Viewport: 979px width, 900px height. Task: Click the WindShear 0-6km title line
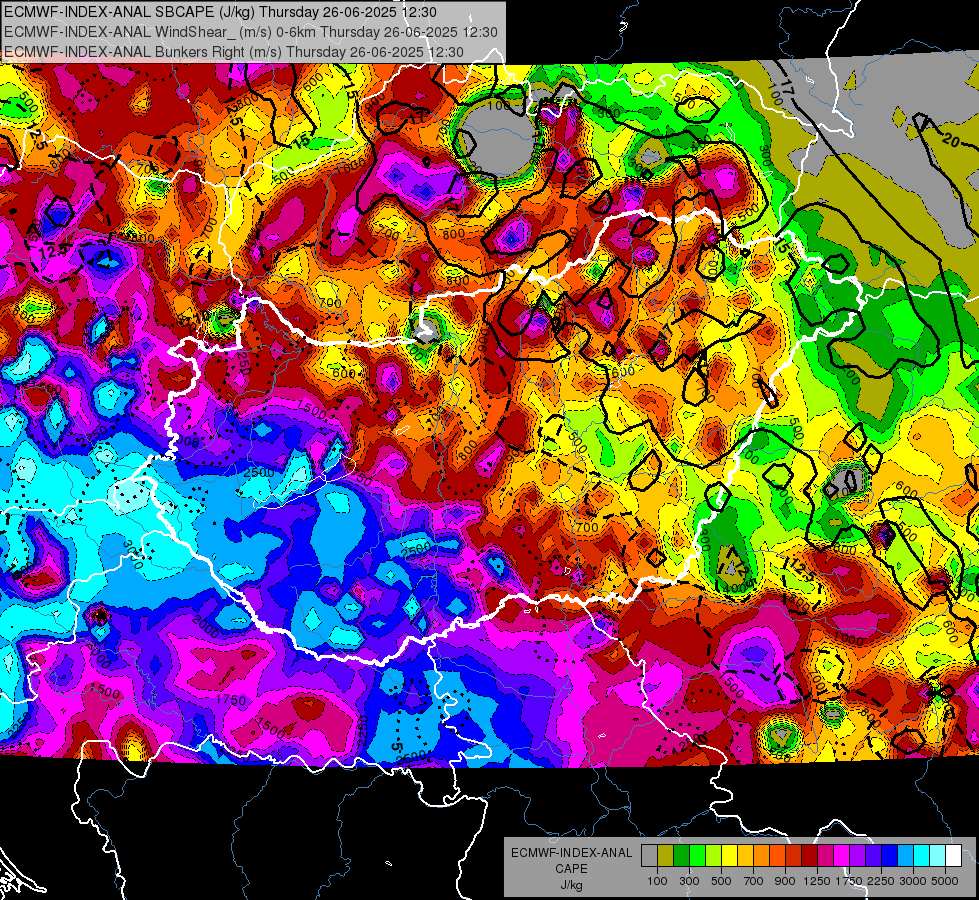(250, 32)
